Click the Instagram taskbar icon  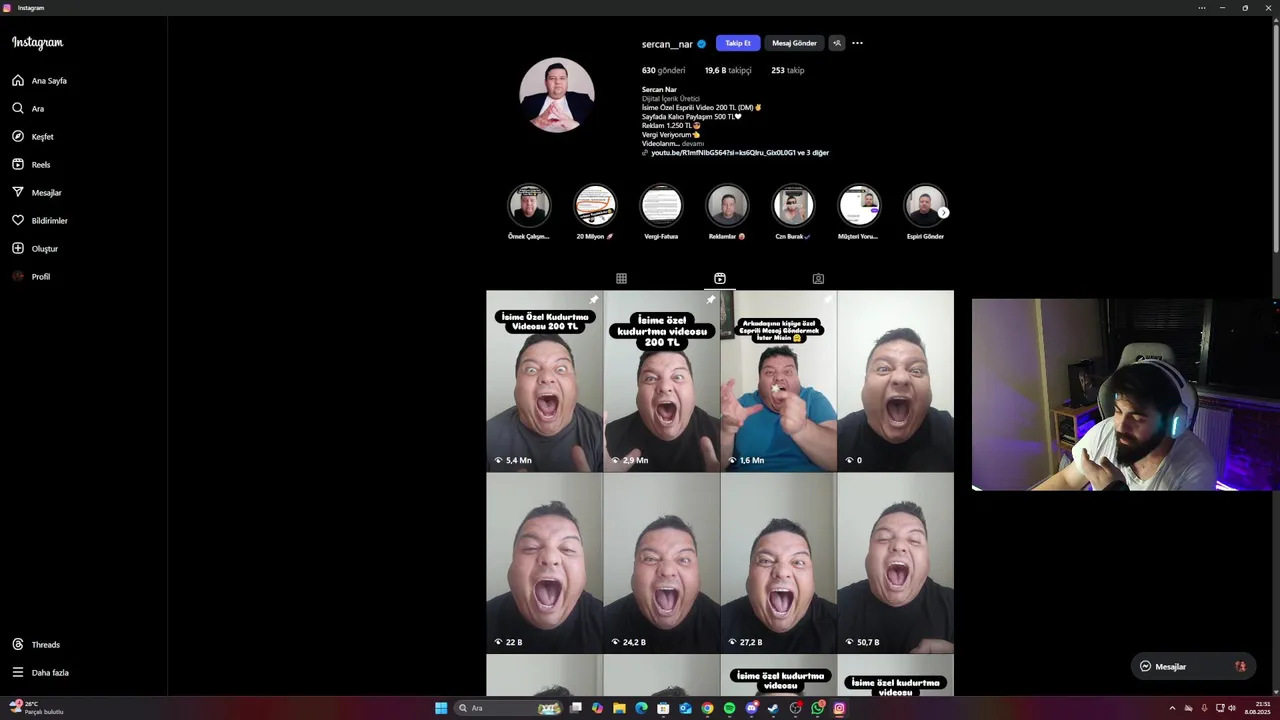pos(839,708)
